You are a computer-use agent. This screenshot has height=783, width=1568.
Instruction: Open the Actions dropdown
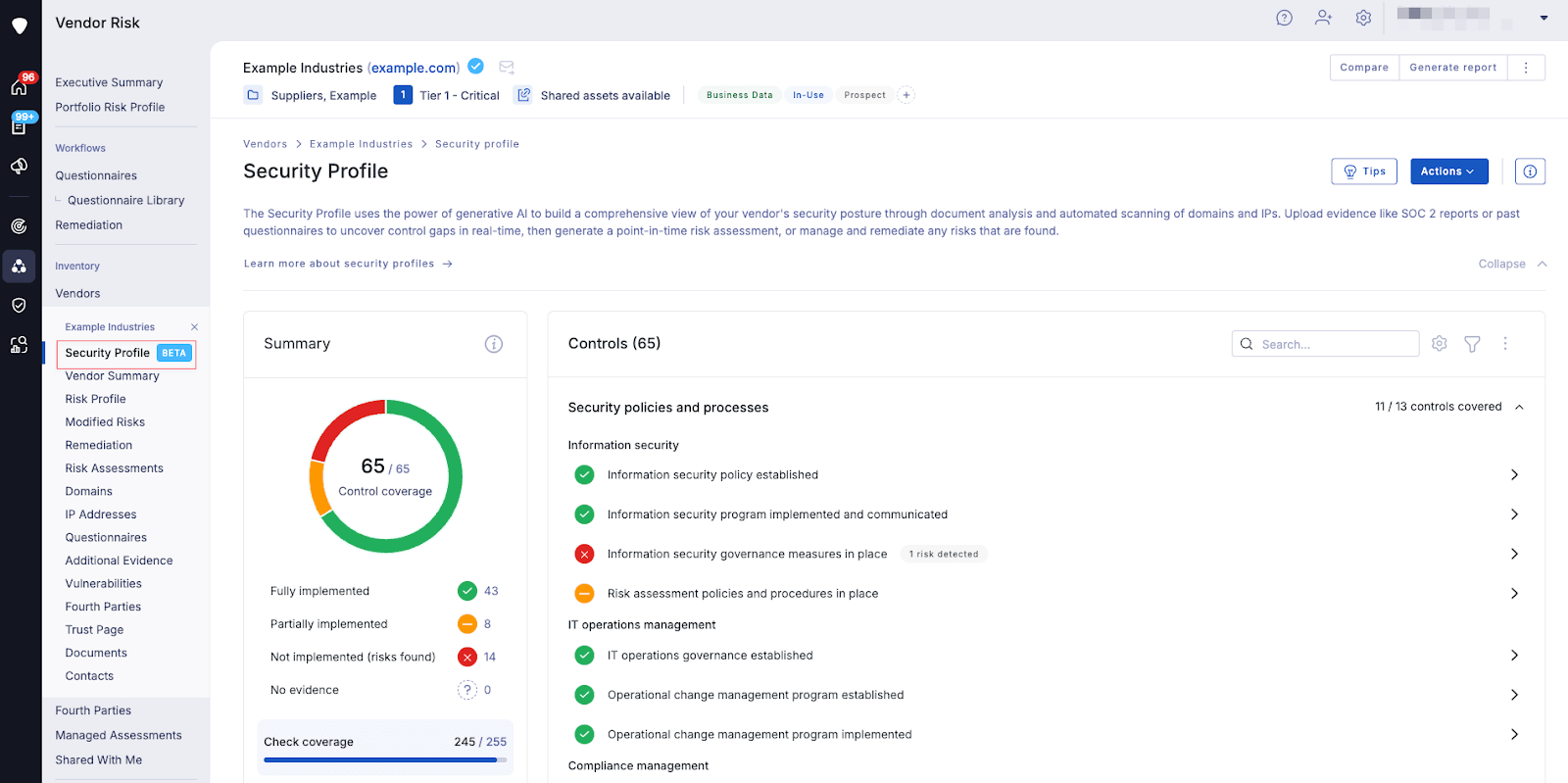[1448, 171]
